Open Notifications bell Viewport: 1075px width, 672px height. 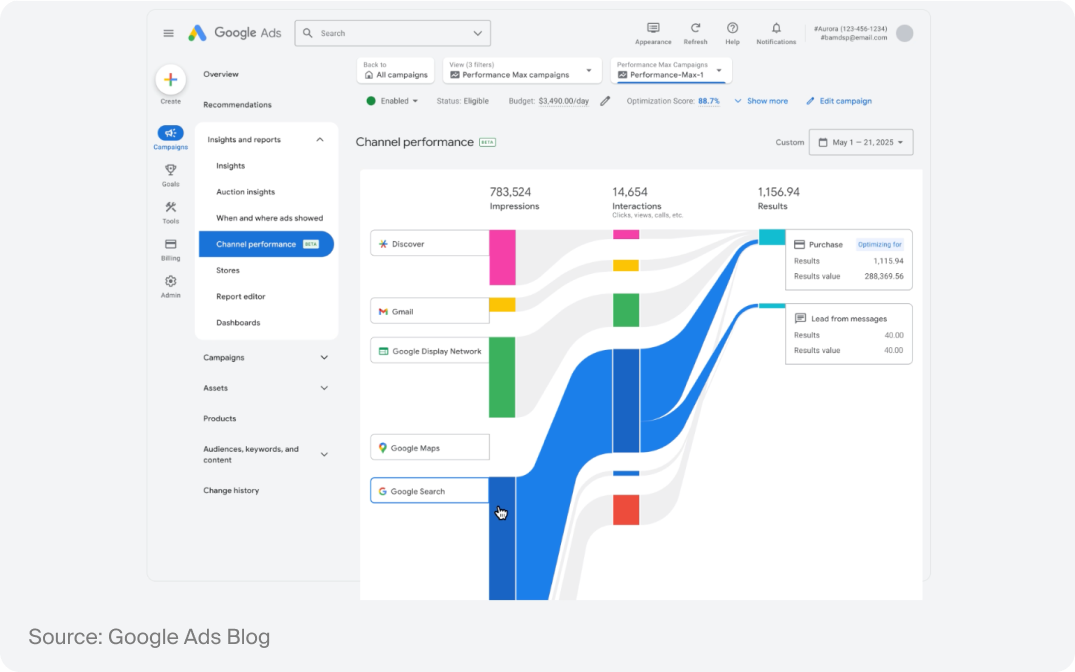776,28
